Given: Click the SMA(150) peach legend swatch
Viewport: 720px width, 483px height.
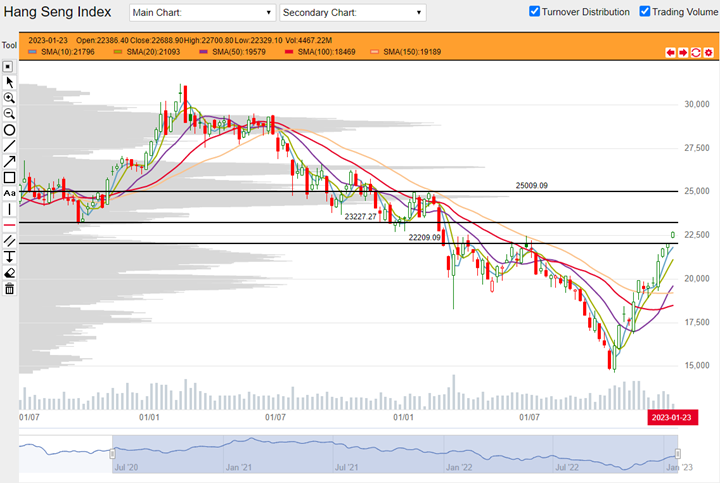Looking at the screenshot, I should click(x=374, y=52).
